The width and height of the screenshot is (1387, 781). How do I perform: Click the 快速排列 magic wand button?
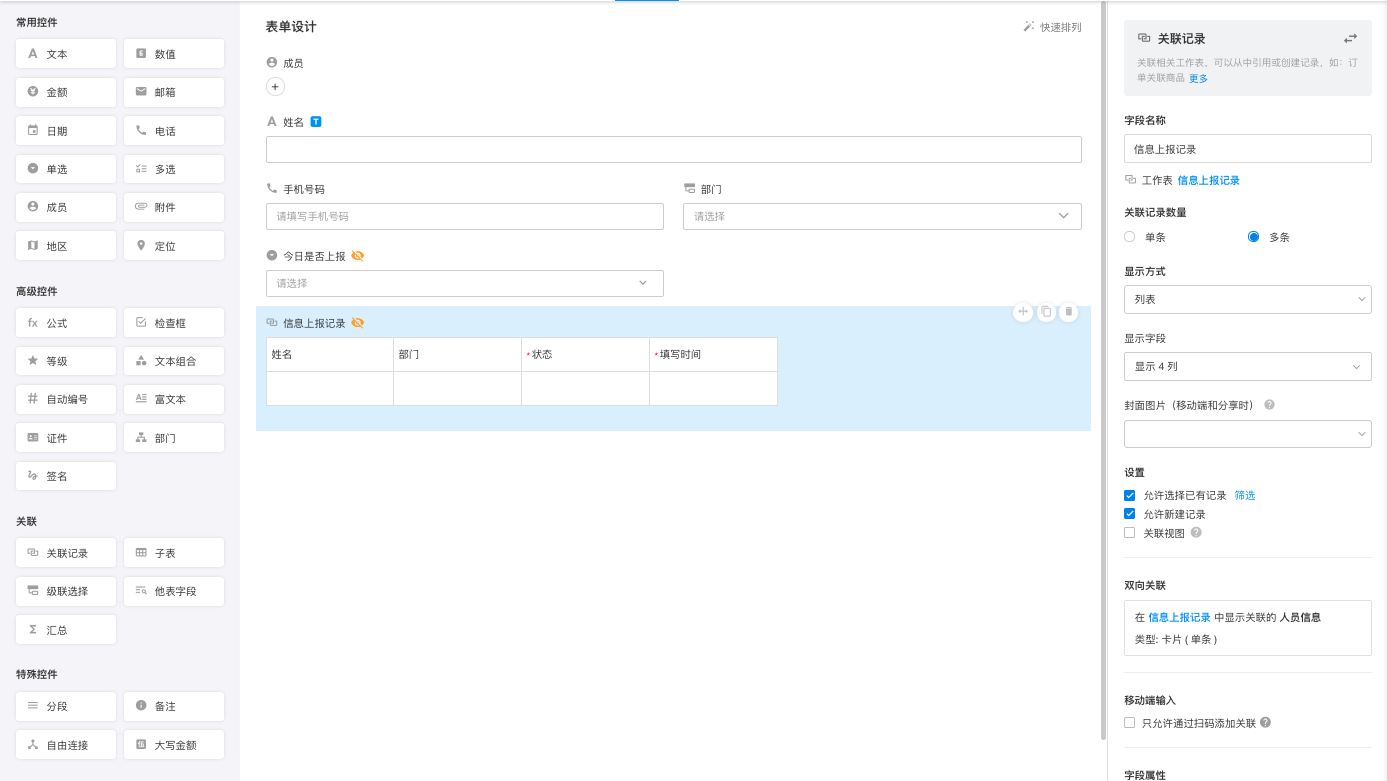1052,27
